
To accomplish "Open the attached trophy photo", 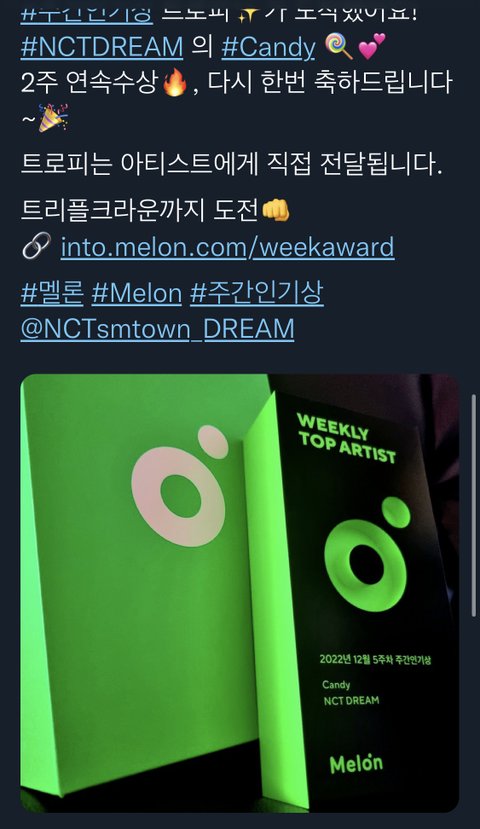I will click(239, 593).
